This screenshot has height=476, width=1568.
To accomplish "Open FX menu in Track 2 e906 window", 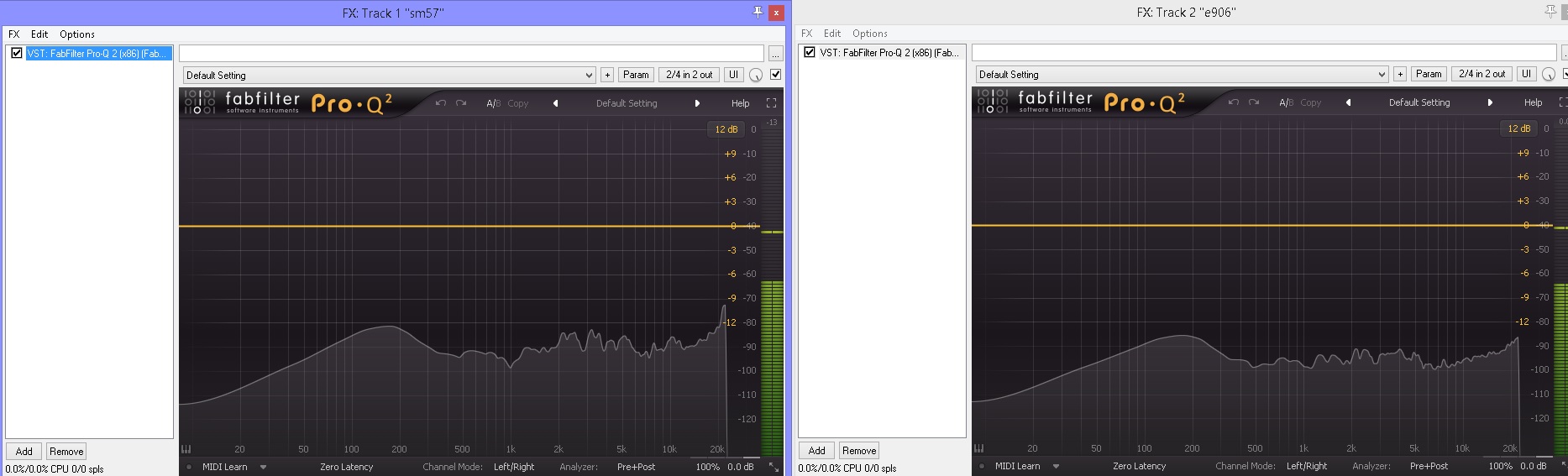I will 807,34.
